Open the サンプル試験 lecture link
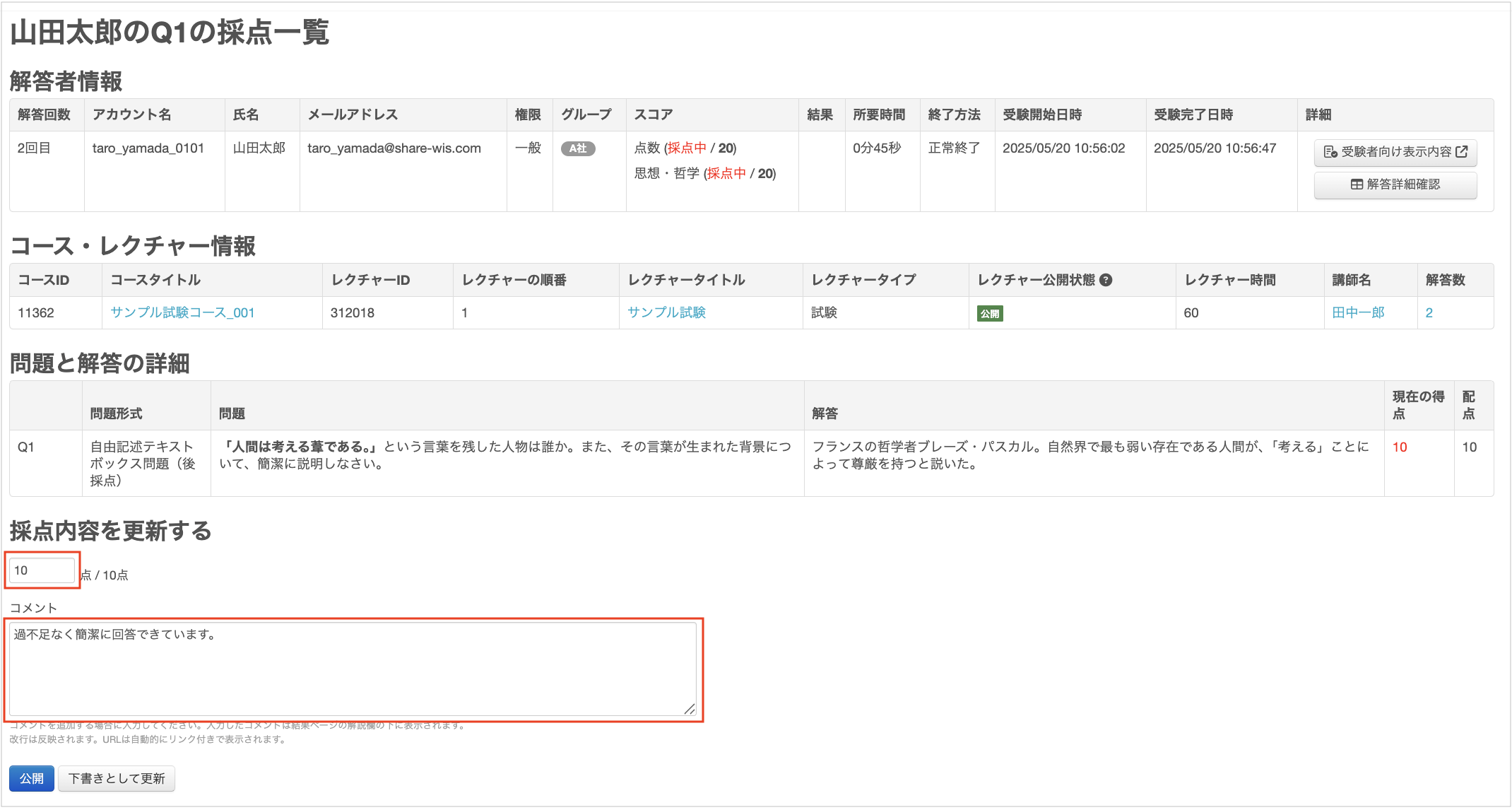Viewport: 1512px width, 810px height. (x=666, y=312)
